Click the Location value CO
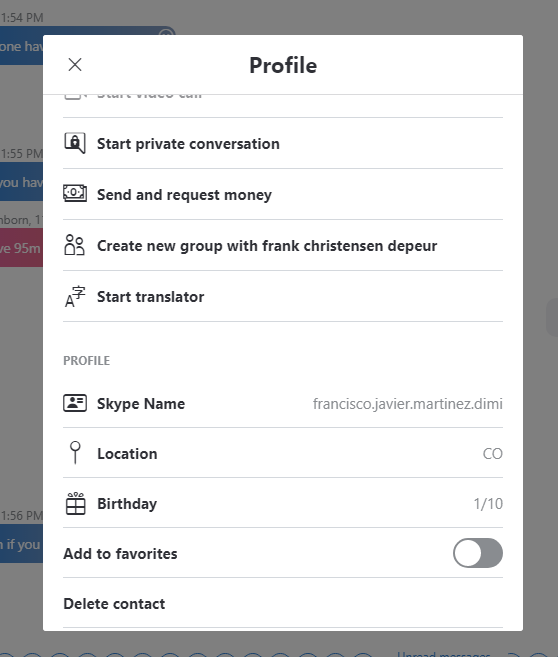 point(493,454)
